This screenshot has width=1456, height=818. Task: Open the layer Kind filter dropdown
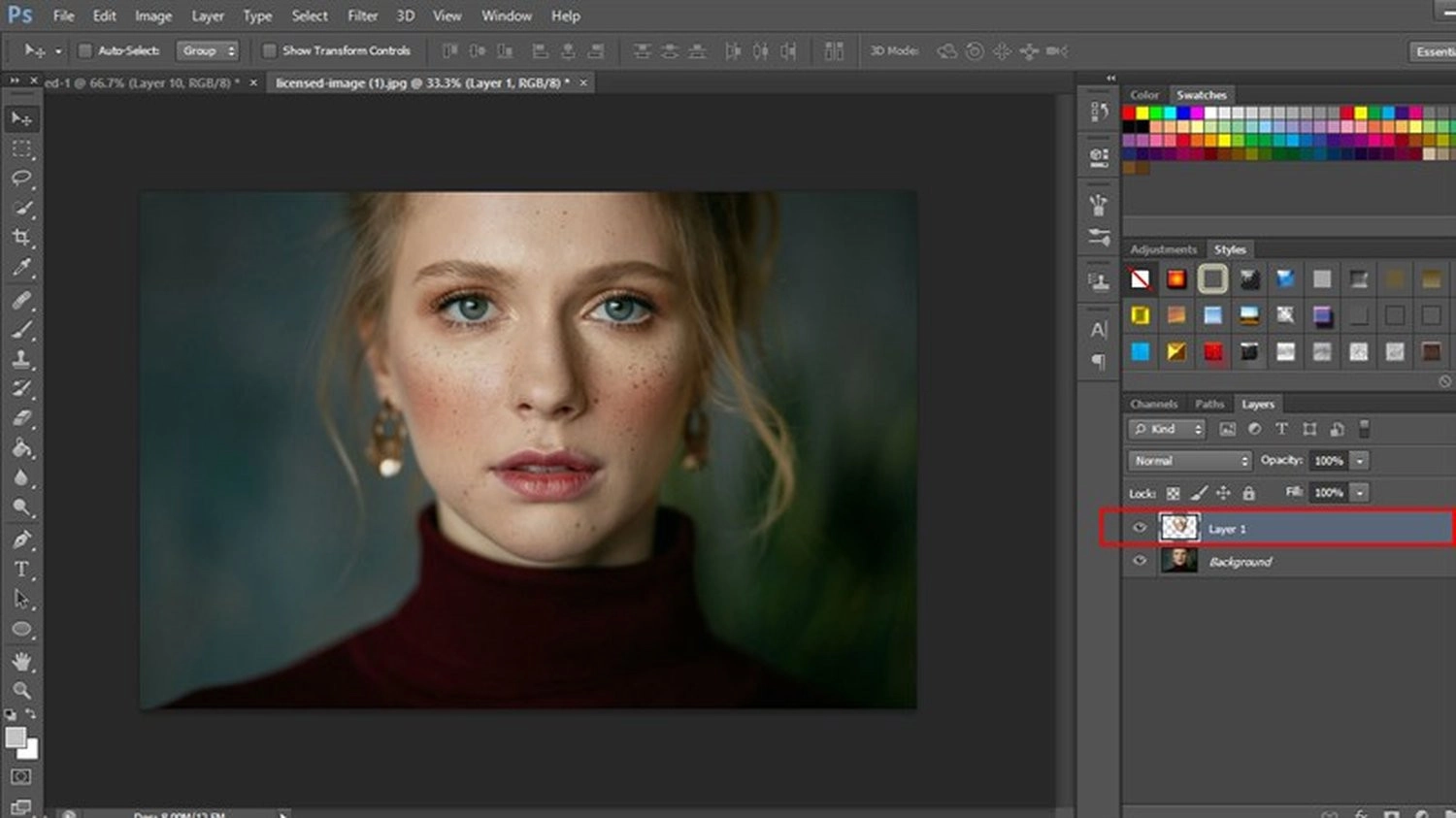point(1167,429)
